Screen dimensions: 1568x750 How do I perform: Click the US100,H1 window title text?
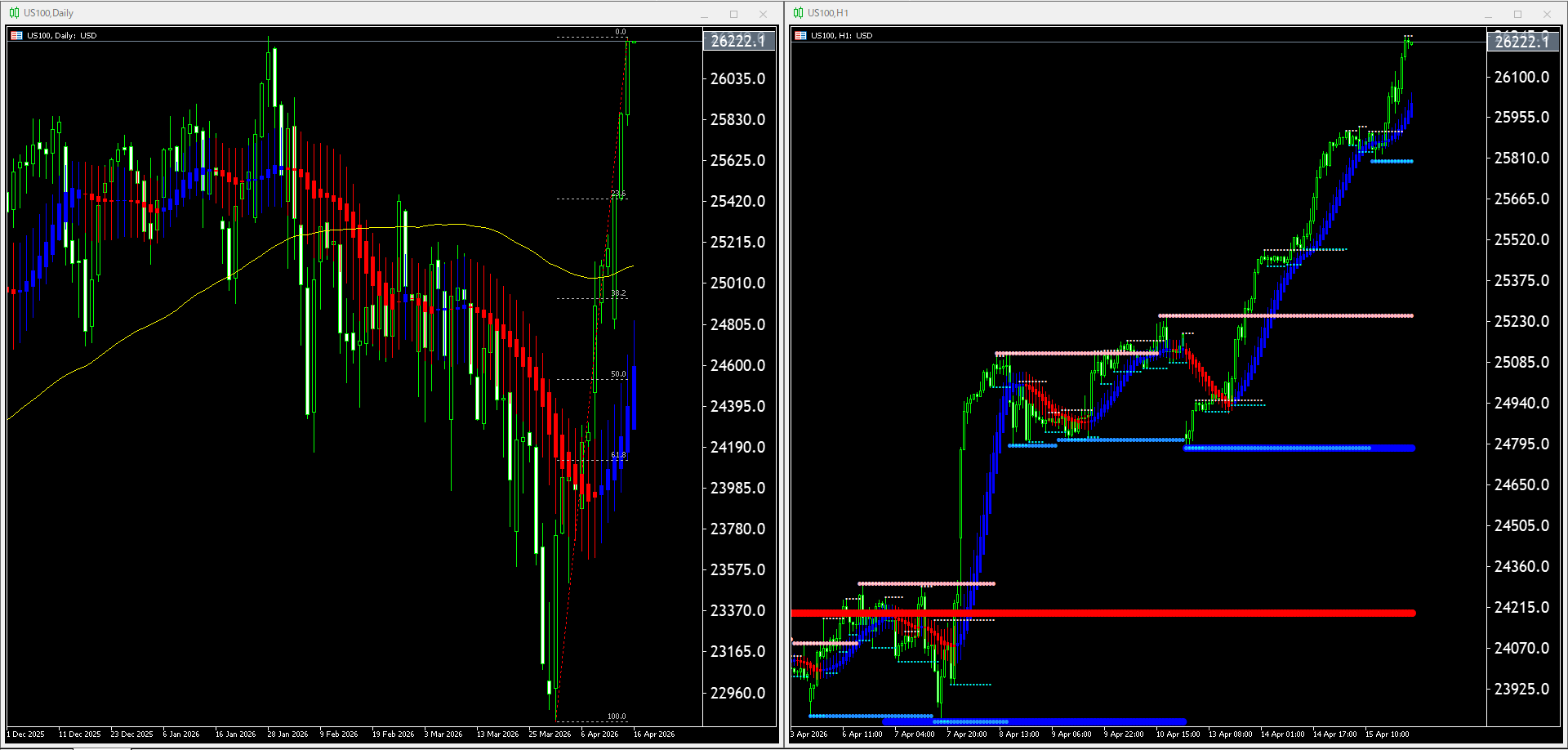[x=828, y=13]
